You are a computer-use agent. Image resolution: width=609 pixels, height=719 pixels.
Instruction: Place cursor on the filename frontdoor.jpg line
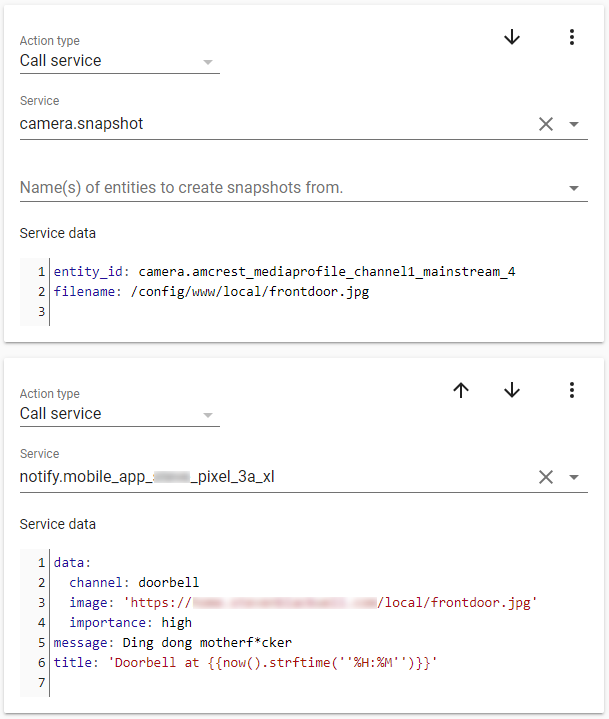(211, 292)
